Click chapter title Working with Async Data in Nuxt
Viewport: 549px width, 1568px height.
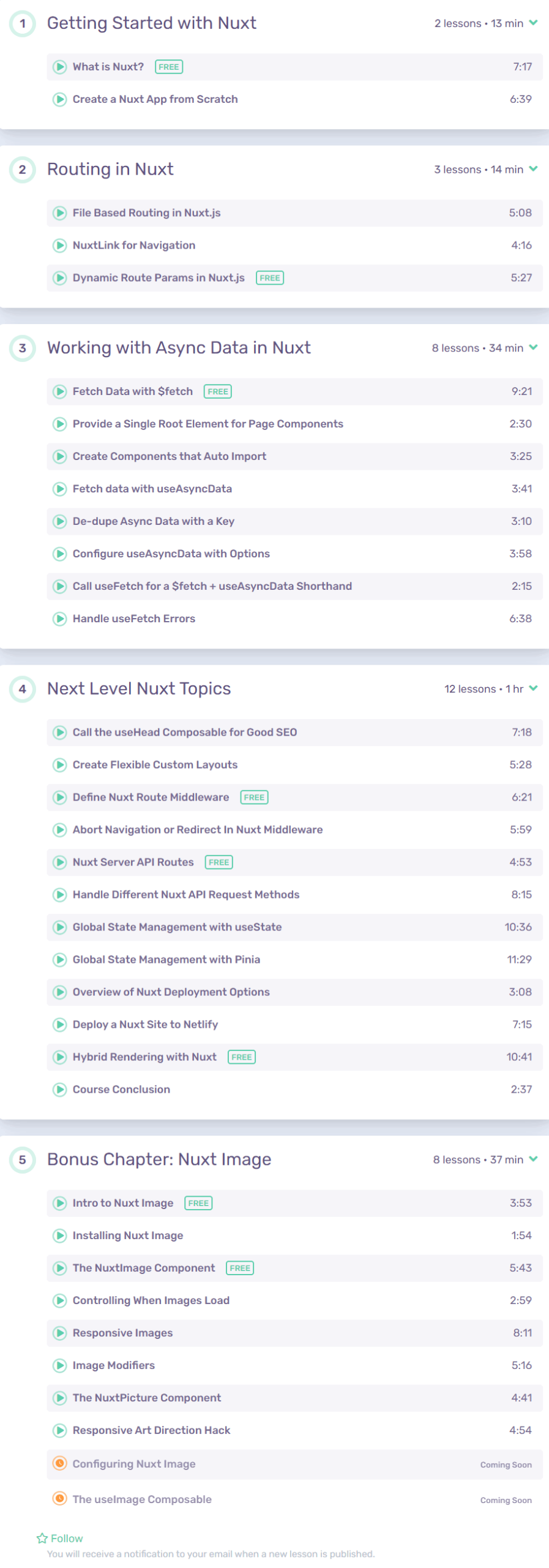click(179, 348)
